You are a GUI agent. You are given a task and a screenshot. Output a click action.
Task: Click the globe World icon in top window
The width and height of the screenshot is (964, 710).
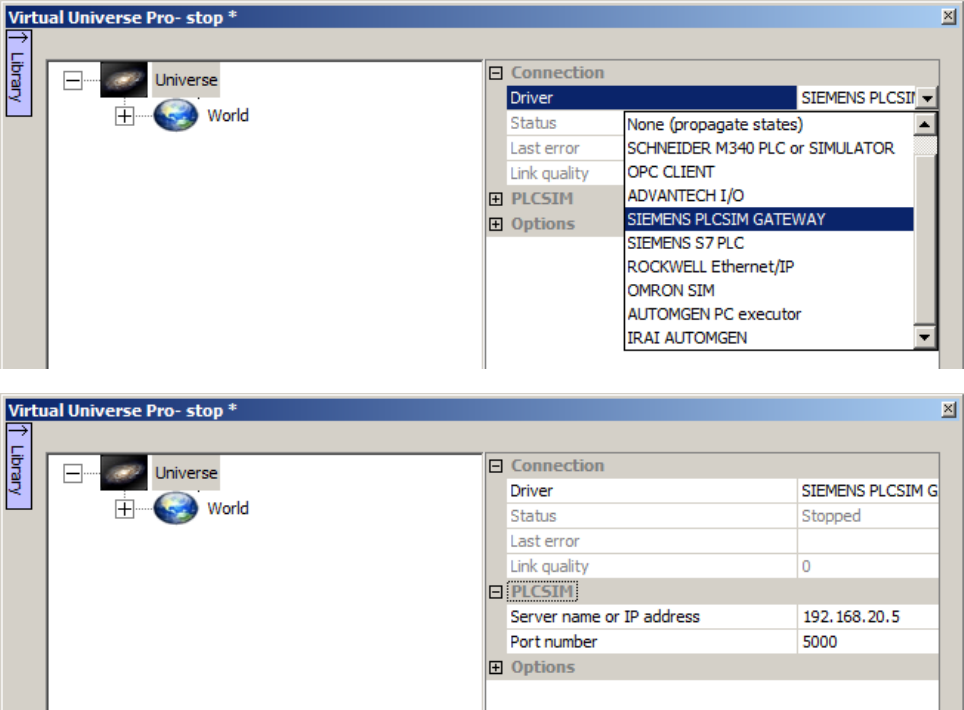(x=176, y=115)
